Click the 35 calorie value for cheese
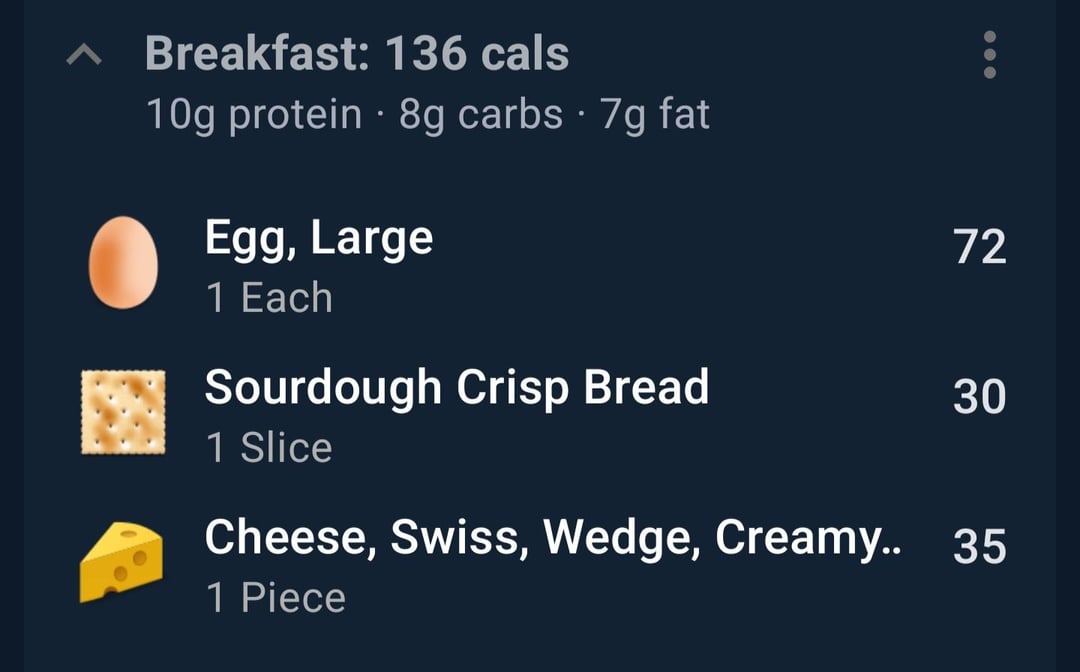 (979, 547)
